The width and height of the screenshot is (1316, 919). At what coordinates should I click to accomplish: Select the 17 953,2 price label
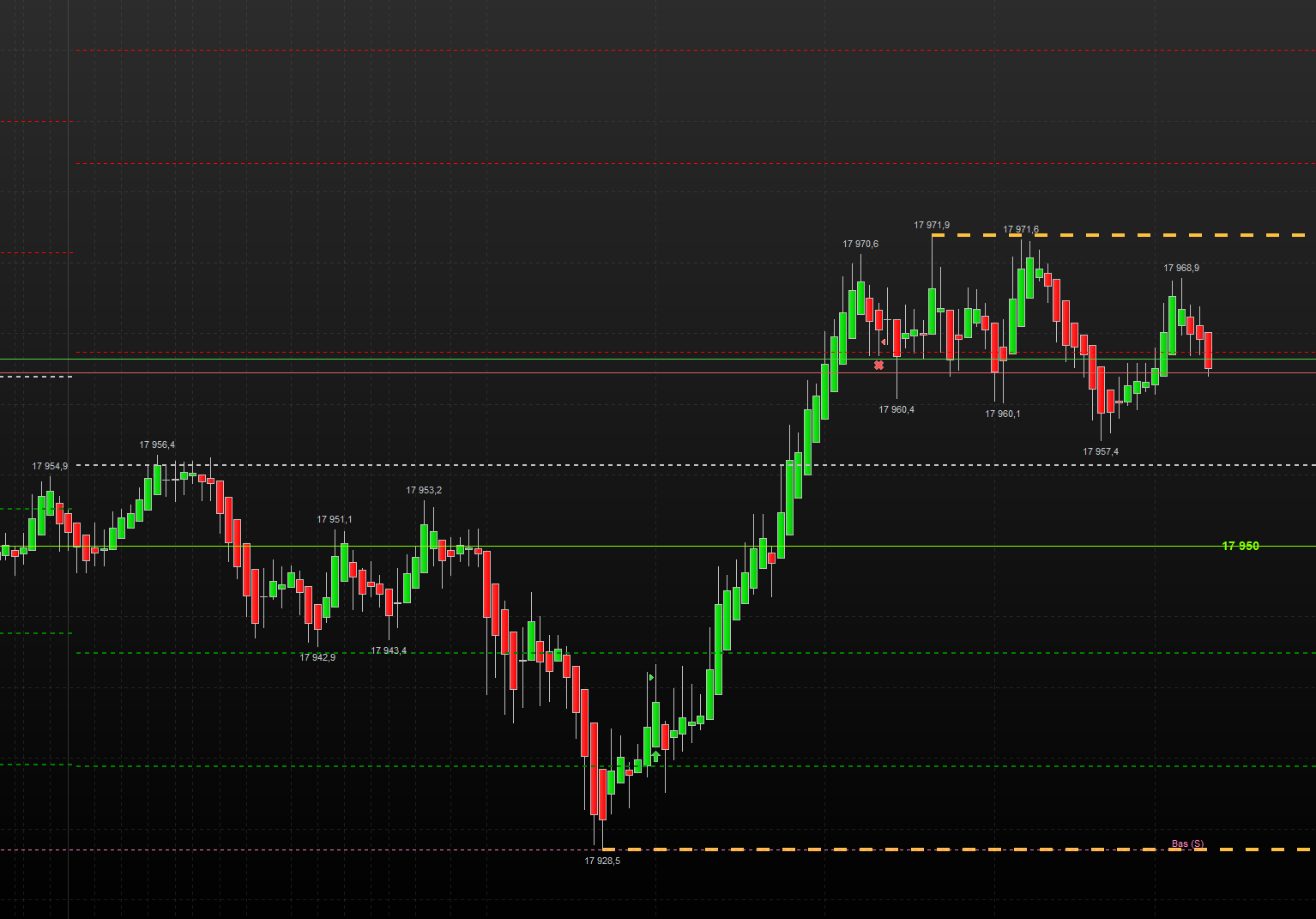[424, 490]
